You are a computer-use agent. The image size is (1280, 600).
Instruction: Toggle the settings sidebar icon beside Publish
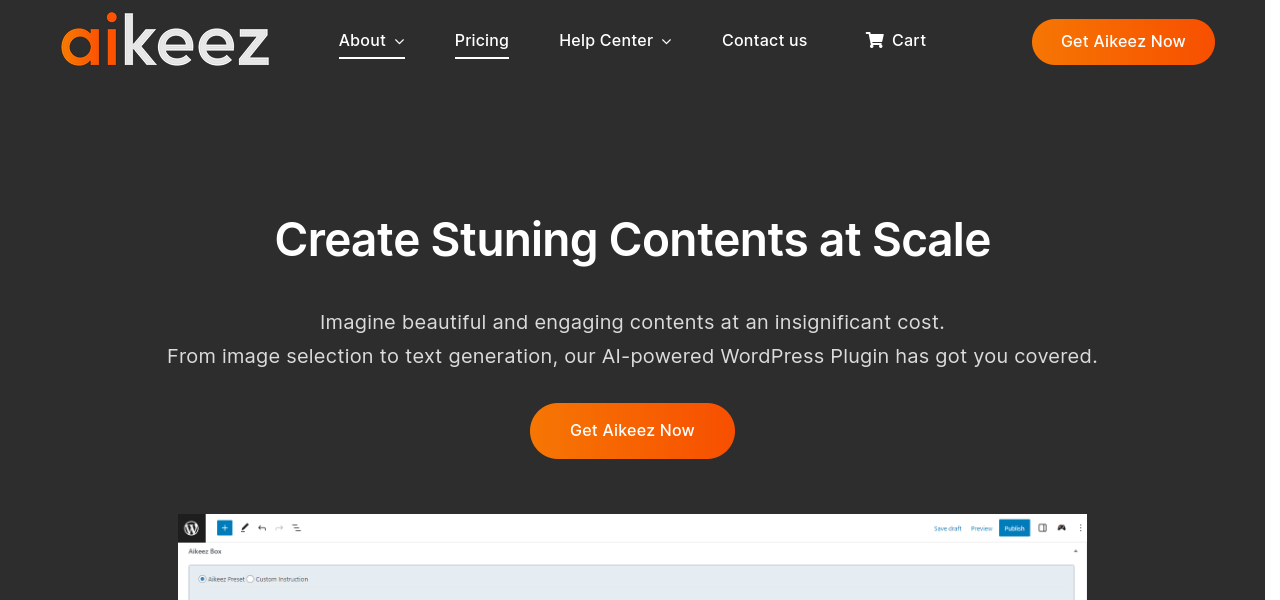click(1042, 528)
